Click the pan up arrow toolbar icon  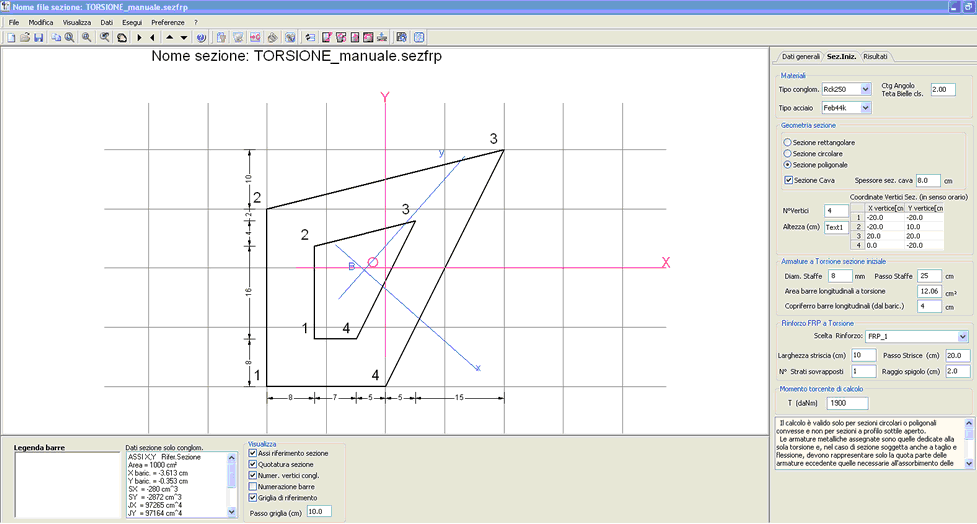click(x=169, y=37)
